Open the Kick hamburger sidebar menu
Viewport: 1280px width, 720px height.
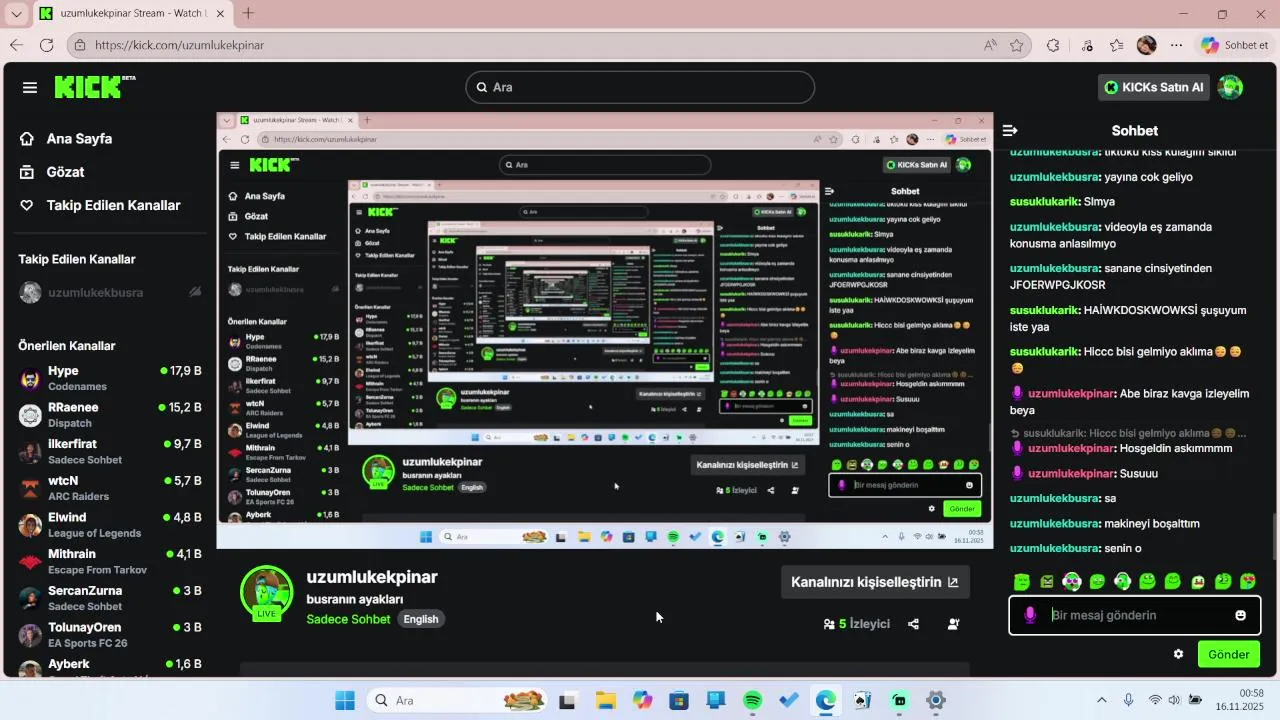(x=30, y=87)
